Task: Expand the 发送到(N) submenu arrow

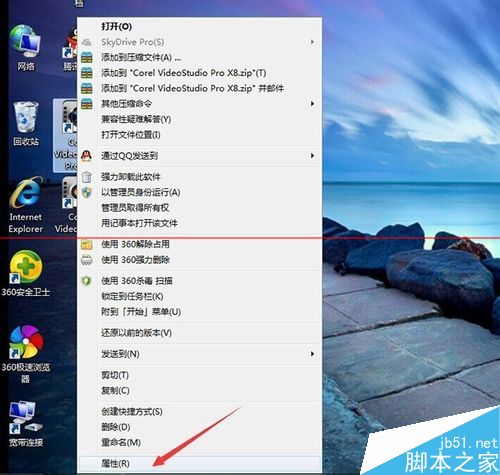Action: click(312, 354)
